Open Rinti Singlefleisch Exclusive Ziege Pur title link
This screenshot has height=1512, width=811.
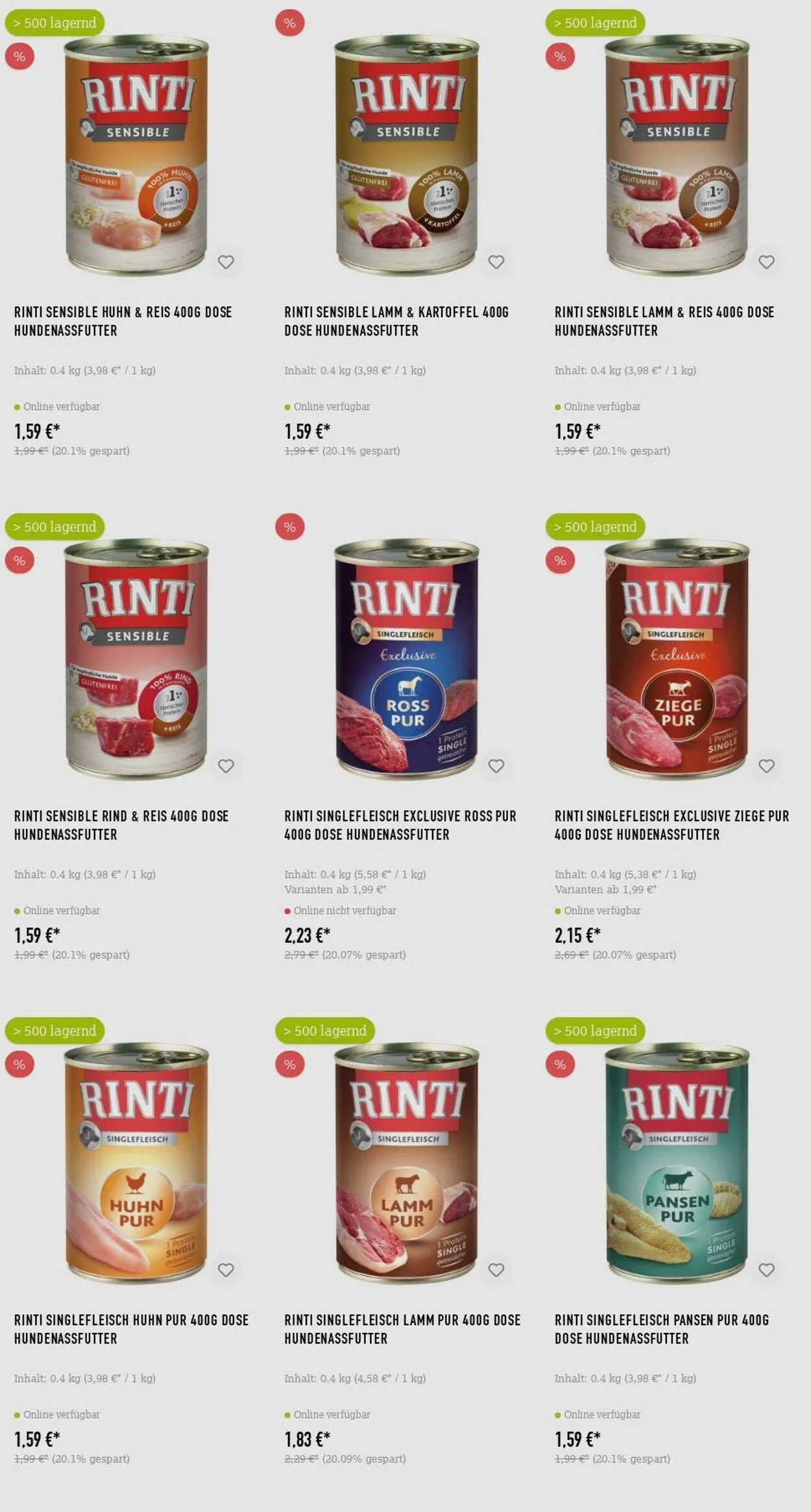click(672, 825)
